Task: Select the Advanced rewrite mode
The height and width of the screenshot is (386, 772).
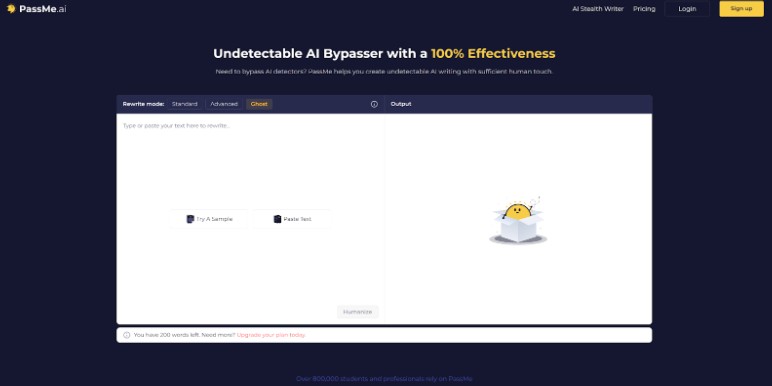Action: (224, 104)
